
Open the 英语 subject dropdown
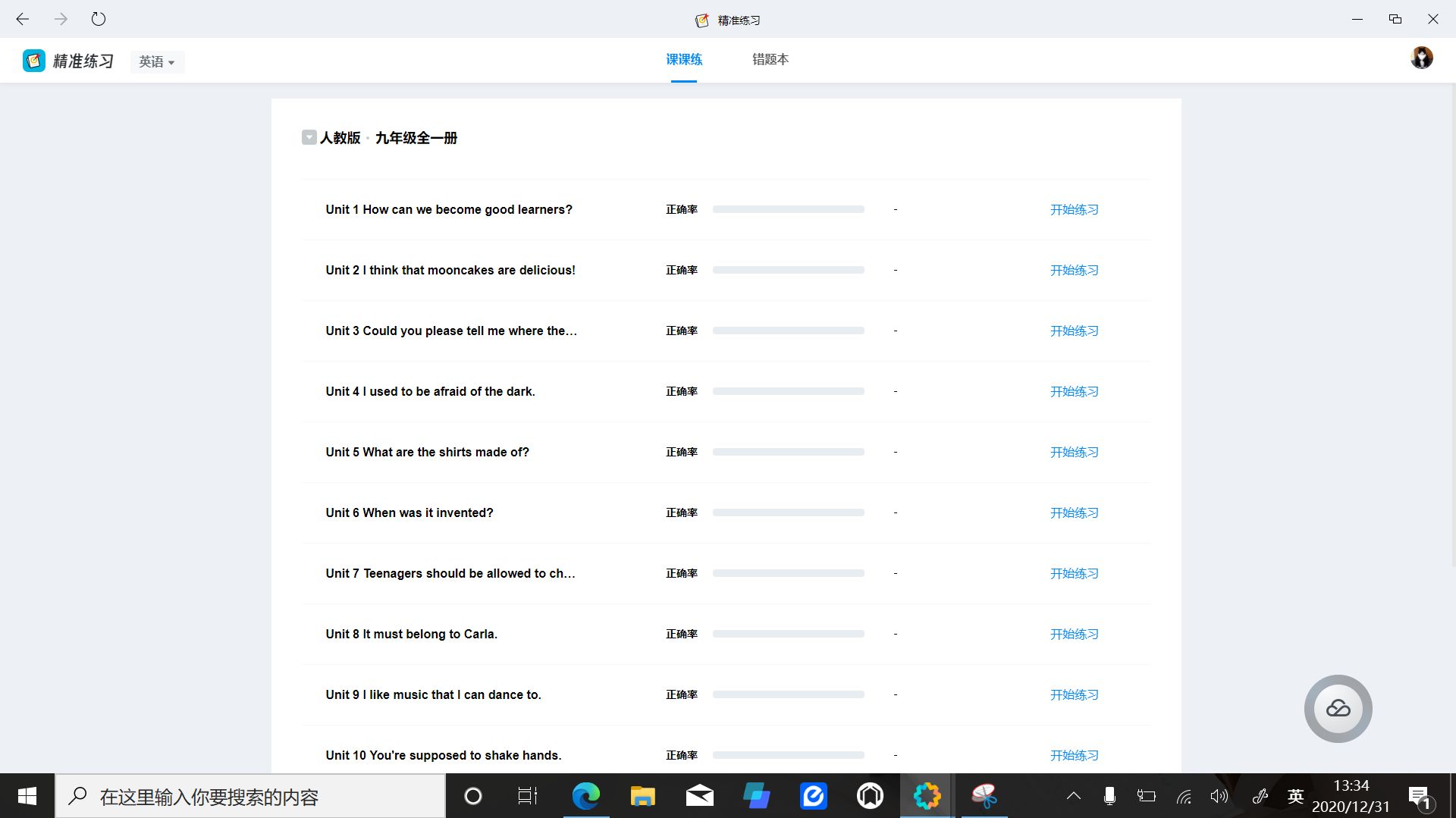pyautogui.click(x=157, y=61)
